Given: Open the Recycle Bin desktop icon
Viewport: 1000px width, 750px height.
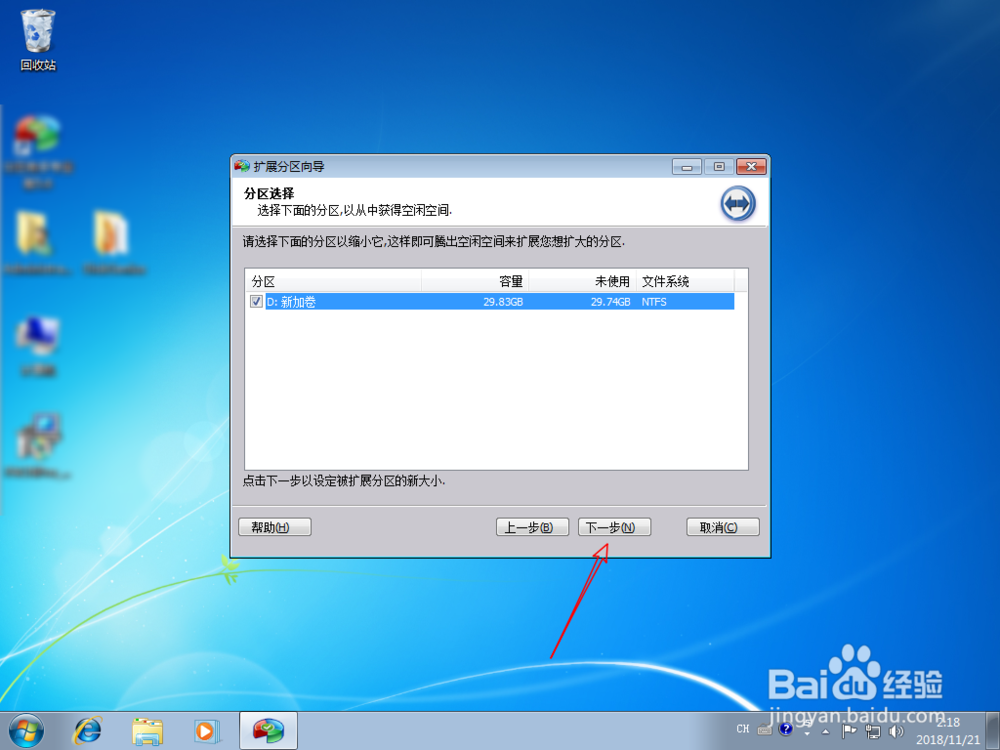Looking at the screenshot, I should (38, 40).
